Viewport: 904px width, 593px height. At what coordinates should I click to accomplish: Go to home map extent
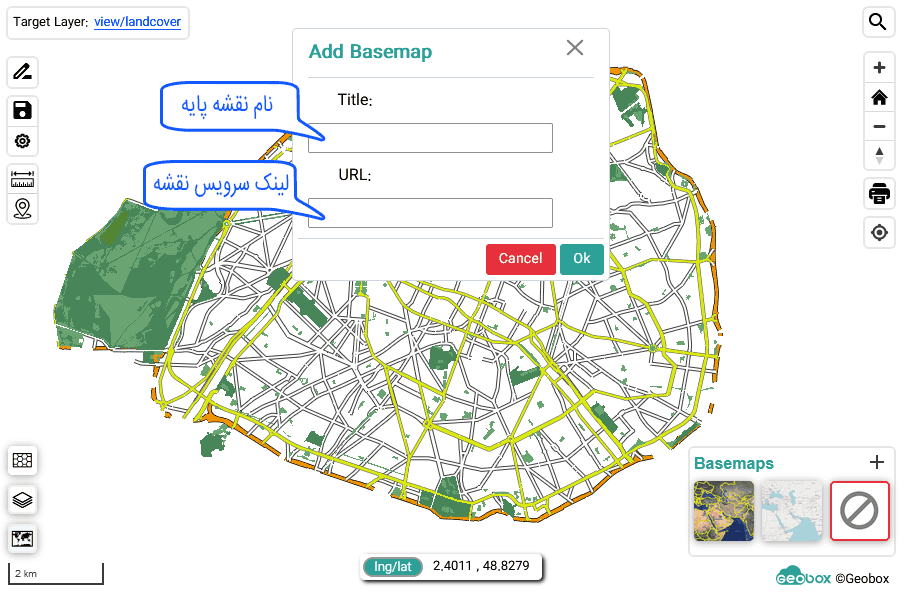pos(879,97)
